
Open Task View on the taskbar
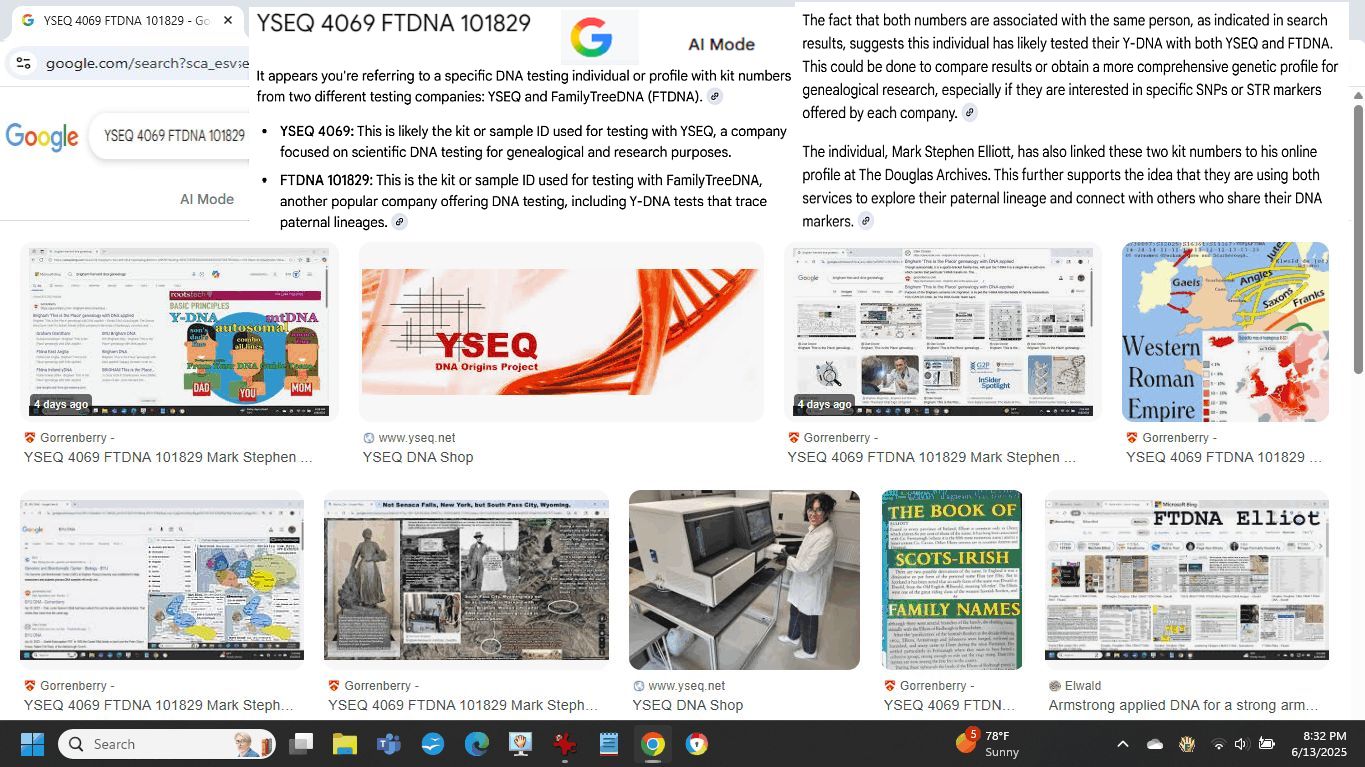(x=300, y=744)
